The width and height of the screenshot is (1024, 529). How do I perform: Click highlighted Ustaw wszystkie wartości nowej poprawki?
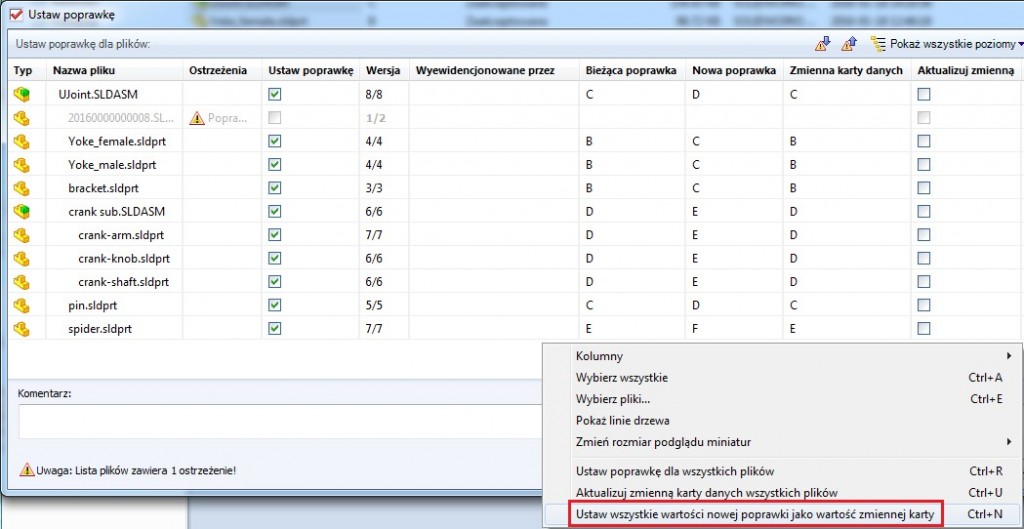pos(755,514)
